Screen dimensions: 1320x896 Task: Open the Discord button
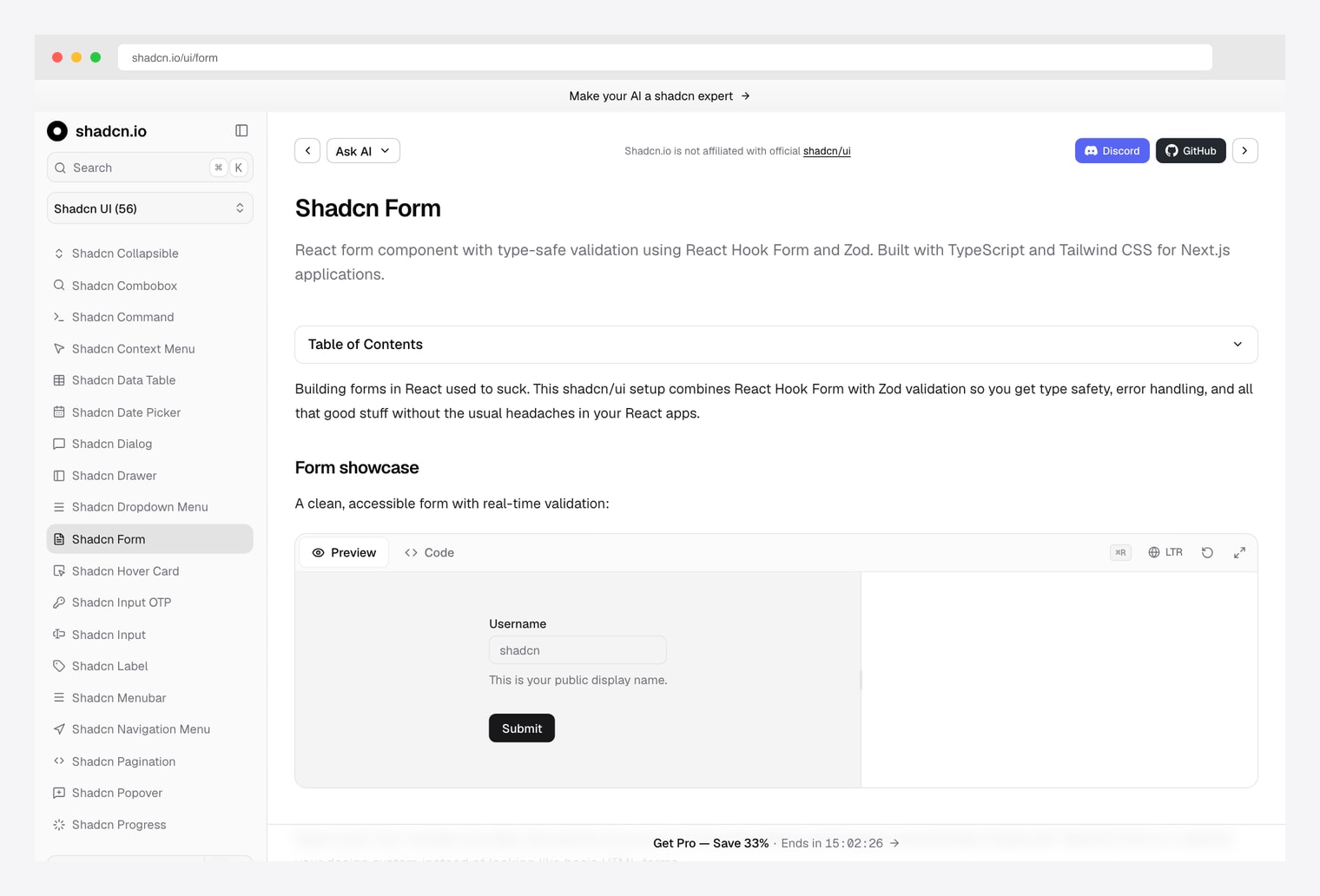[x=1112, y=151]
